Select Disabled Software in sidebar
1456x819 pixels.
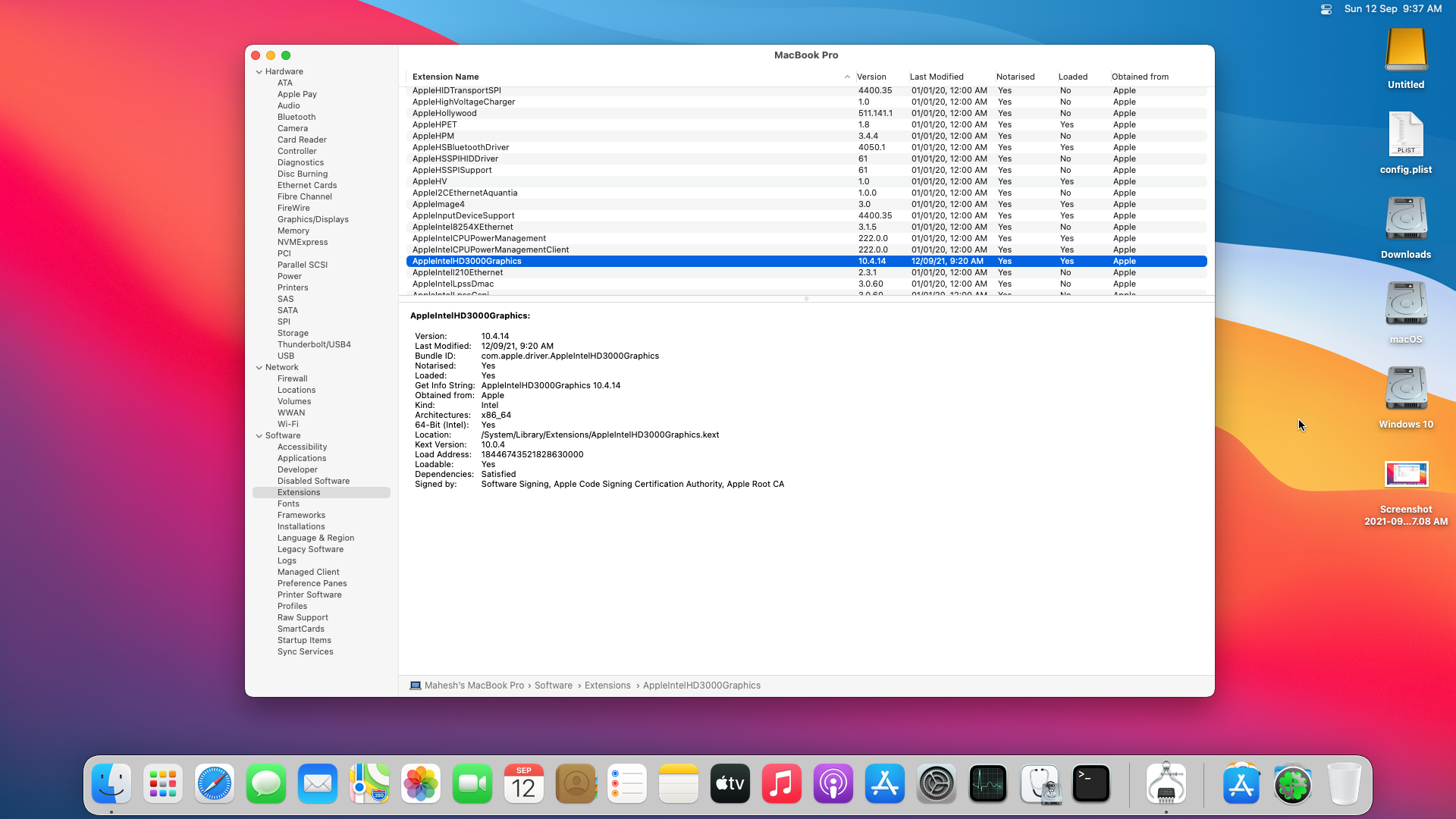click(x=313, y=481)
